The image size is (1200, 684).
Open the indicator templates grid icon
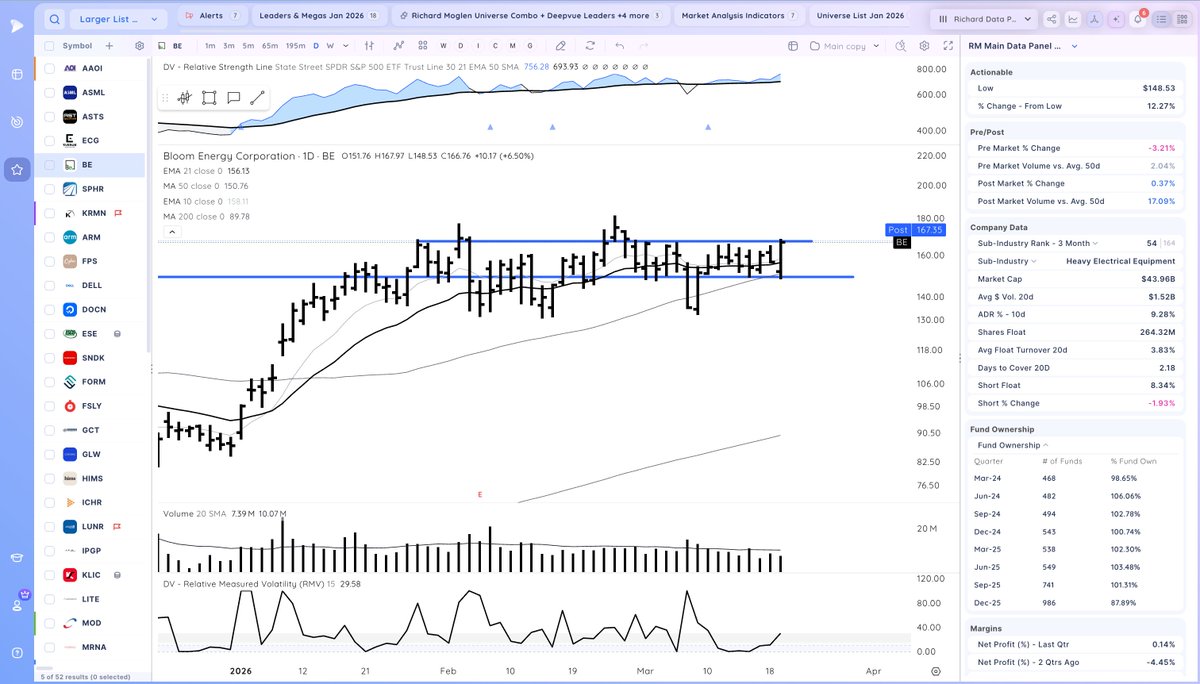[423, 46]
